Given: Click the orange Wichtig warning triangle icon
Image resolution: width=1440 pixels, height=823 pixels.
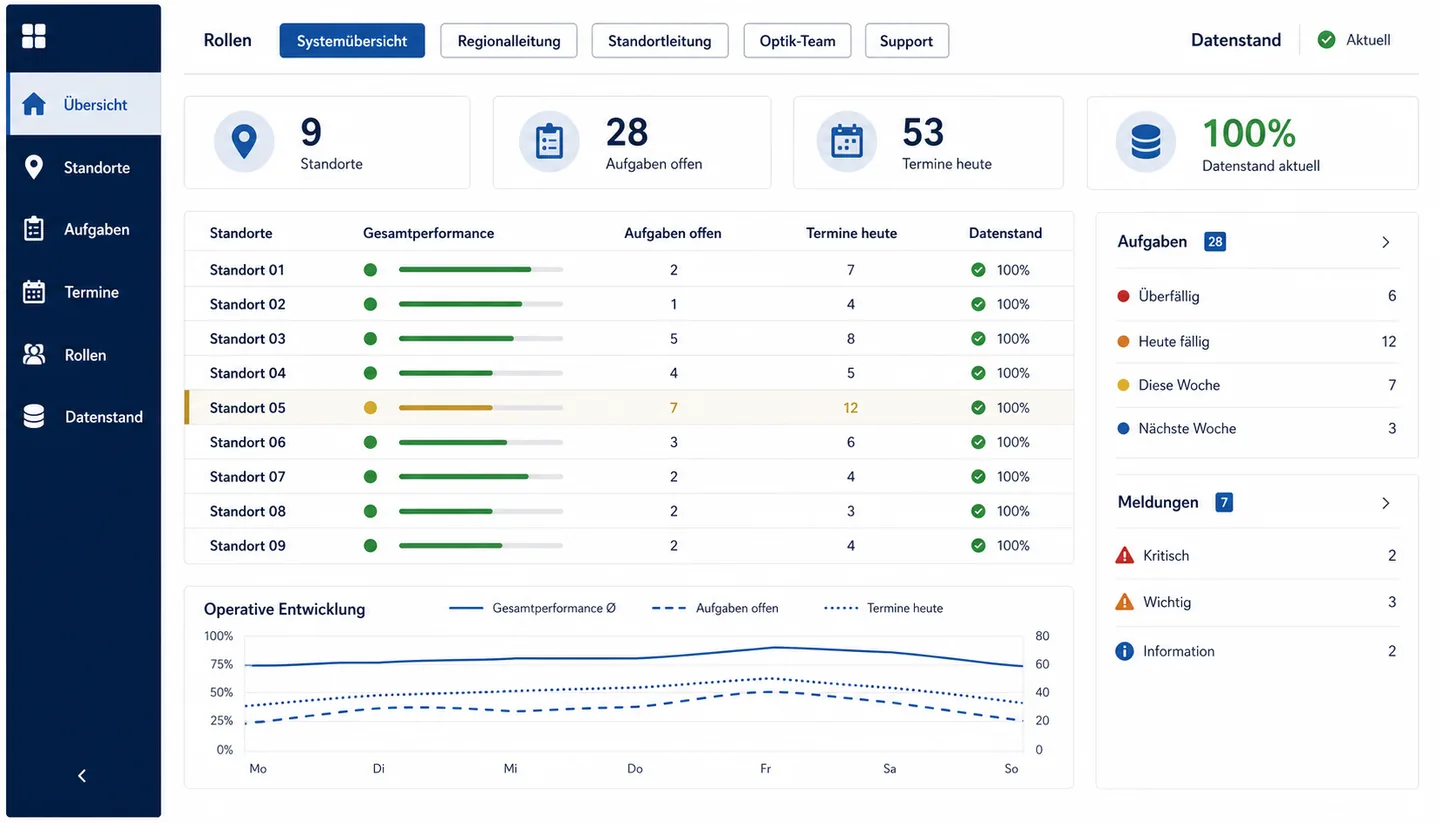Looking at the screenshot, I should (x=1124, y=602).
